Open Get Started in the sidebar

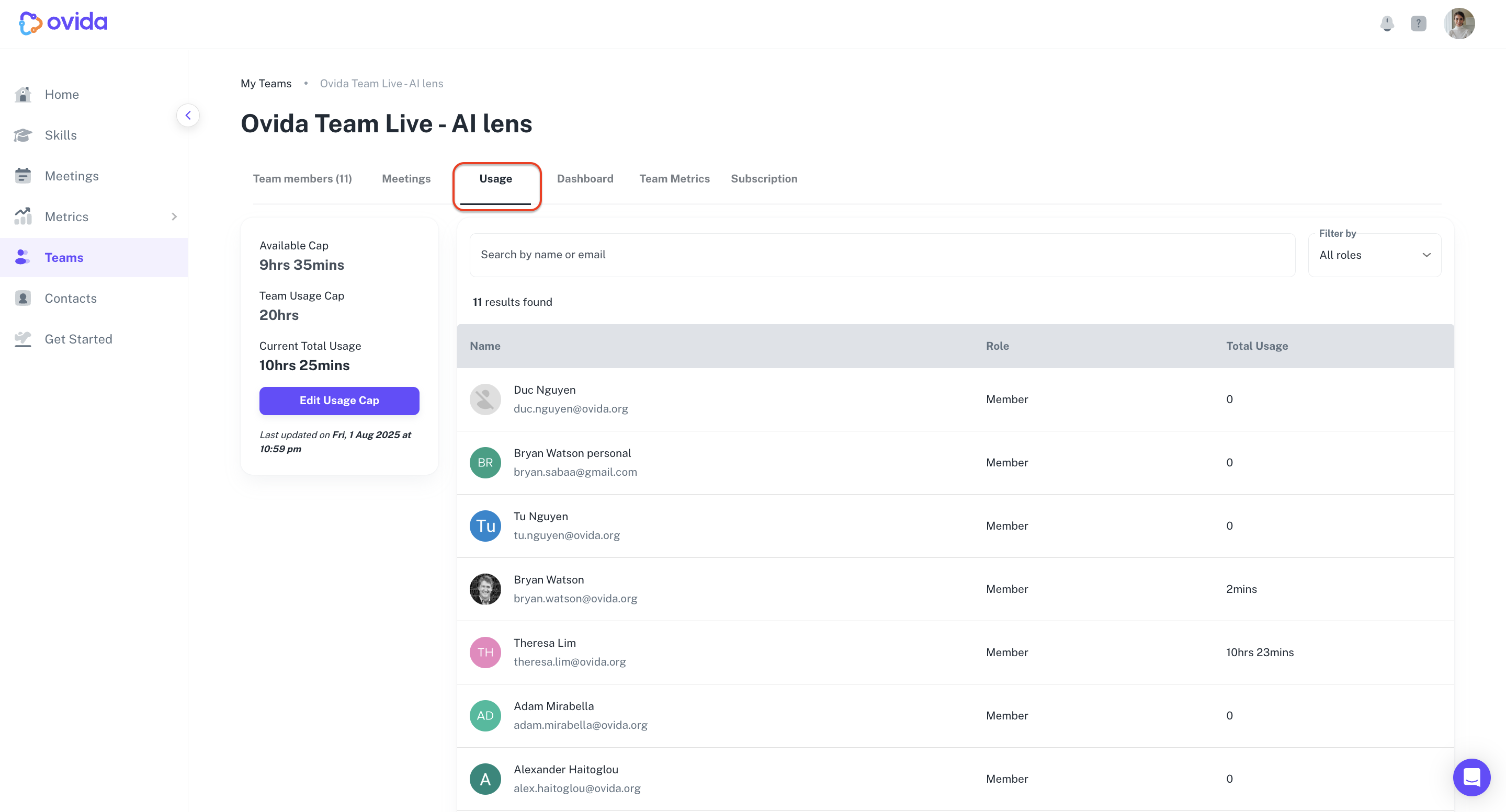click(x=94, y=339)
